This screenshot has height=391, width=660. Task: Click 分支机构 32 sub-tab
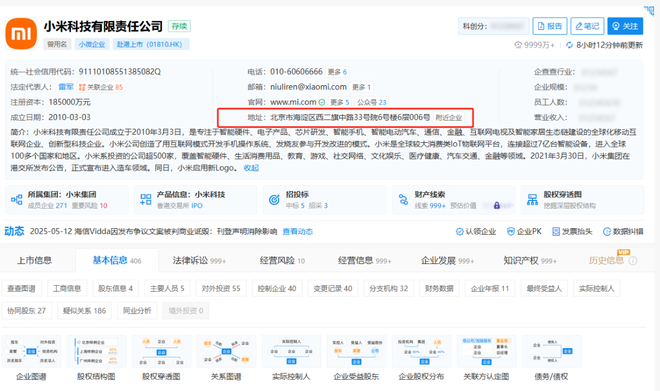(x=389, y=288)
